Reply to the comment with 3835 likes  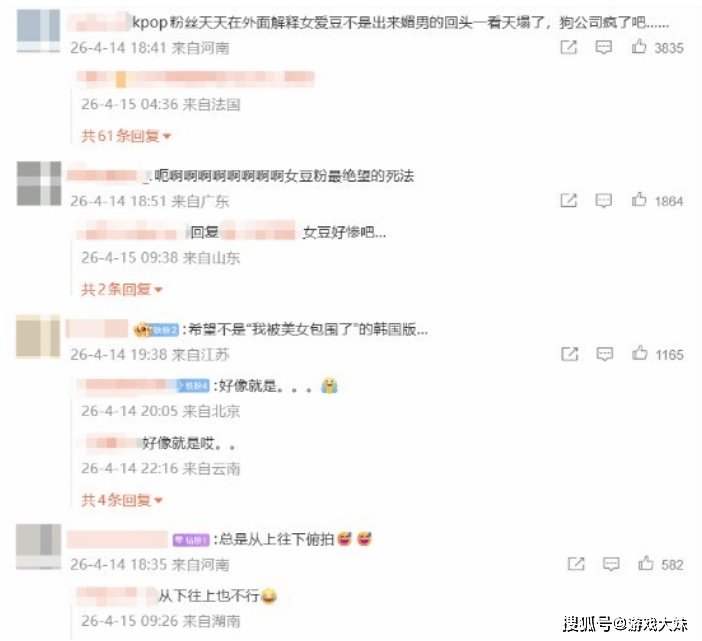(604, 47)
